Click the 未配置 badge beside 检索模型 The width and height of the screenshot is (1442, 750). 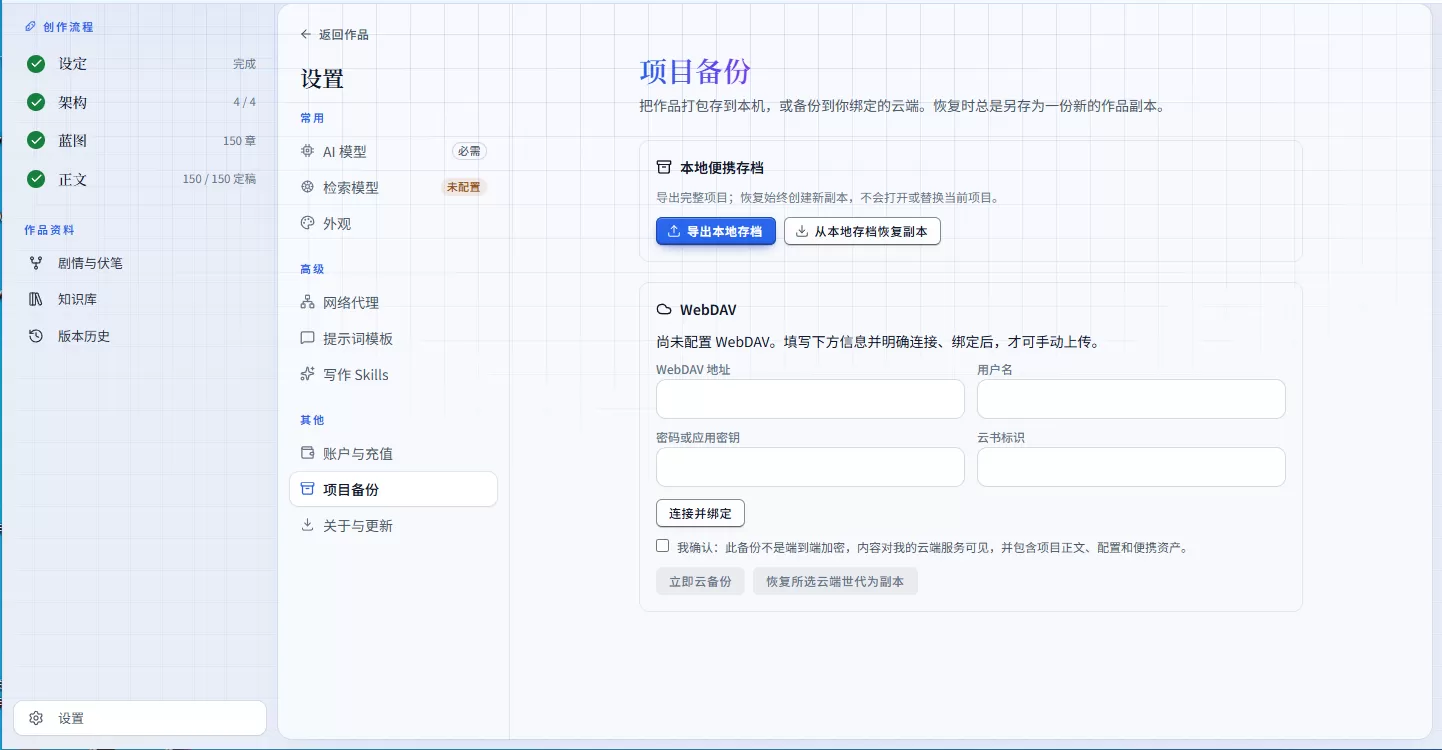[x=464, y=187]
